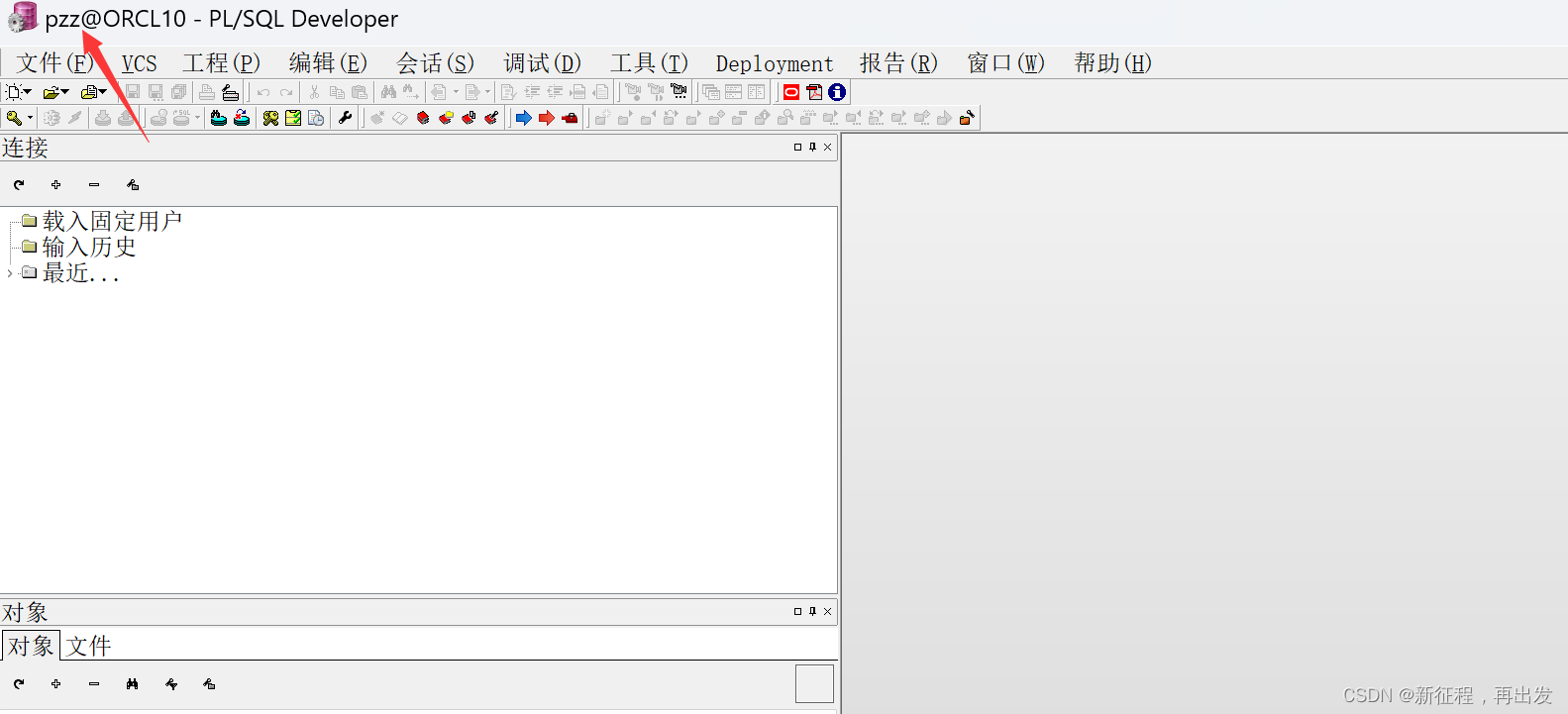The image size is (1568, 714).
Task: Click the blue right arrow icon
Action: [x=524, y=118]
